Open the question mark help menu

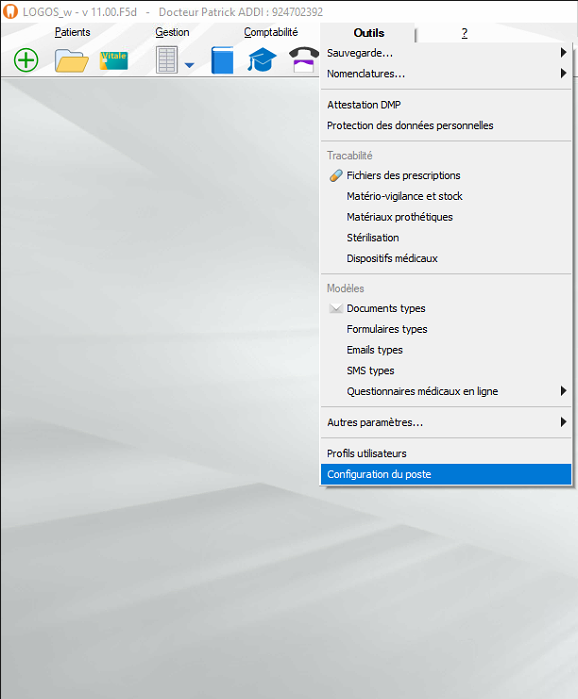[464, 33]
